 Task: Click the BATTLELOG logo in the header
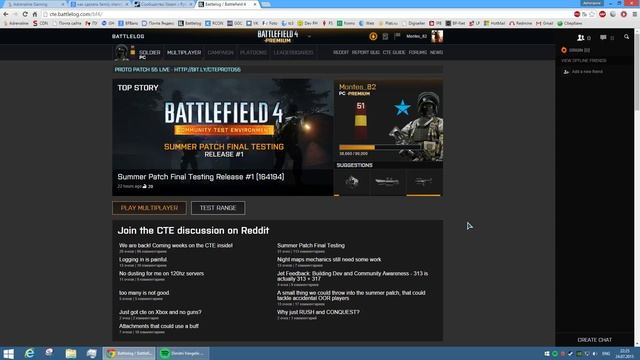coord(128,36)
